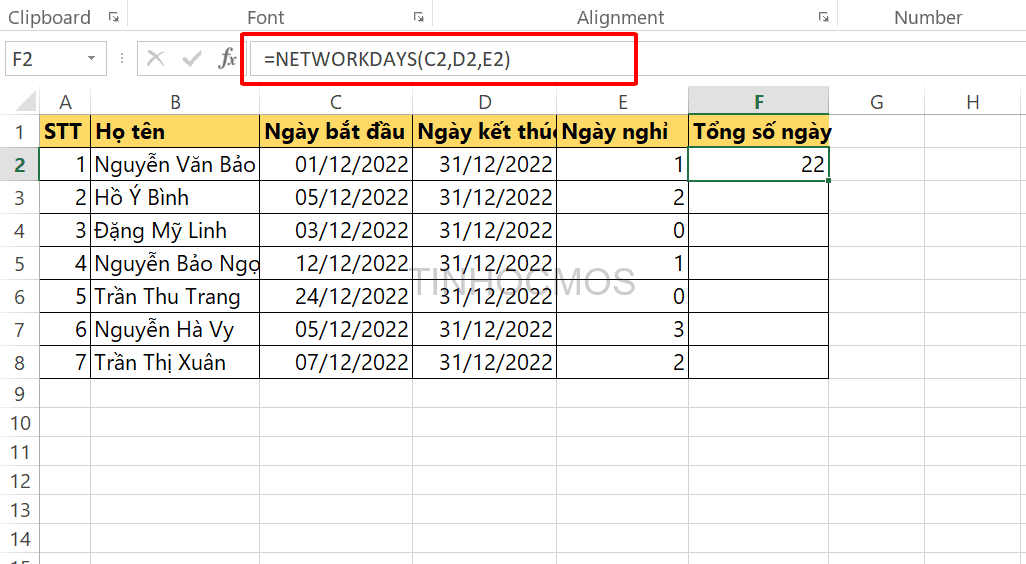Select column A header

[x=65, y=101]
